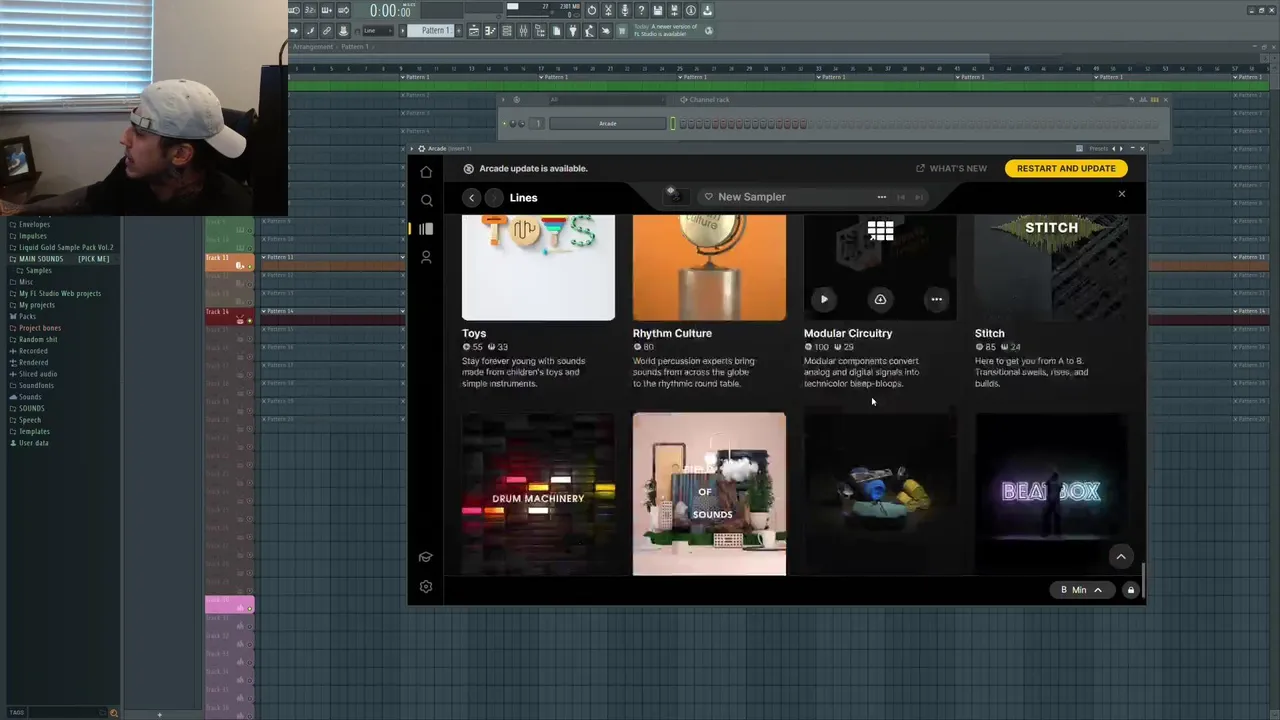The width and height of the screenshot is (1280, 720).
Task: Open the Beatbox line
Action: pos(1051,494)
